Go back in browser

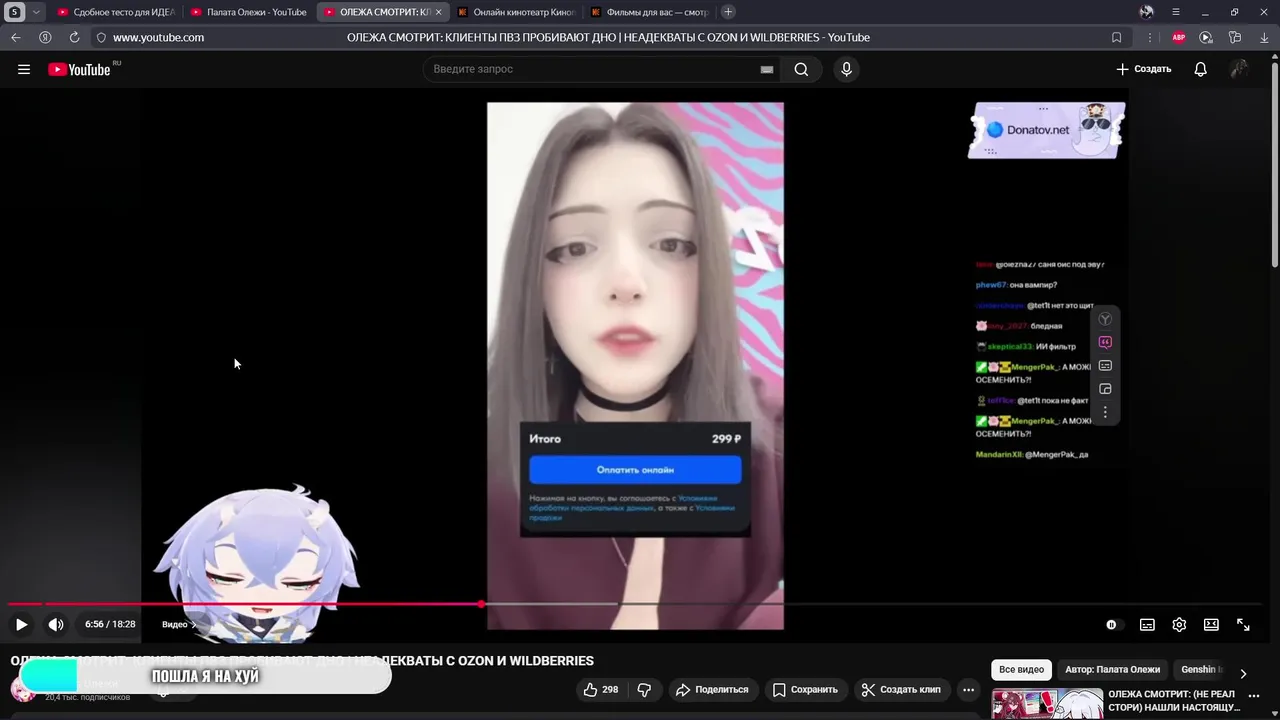pyautogui.click(x=15, y=37)
